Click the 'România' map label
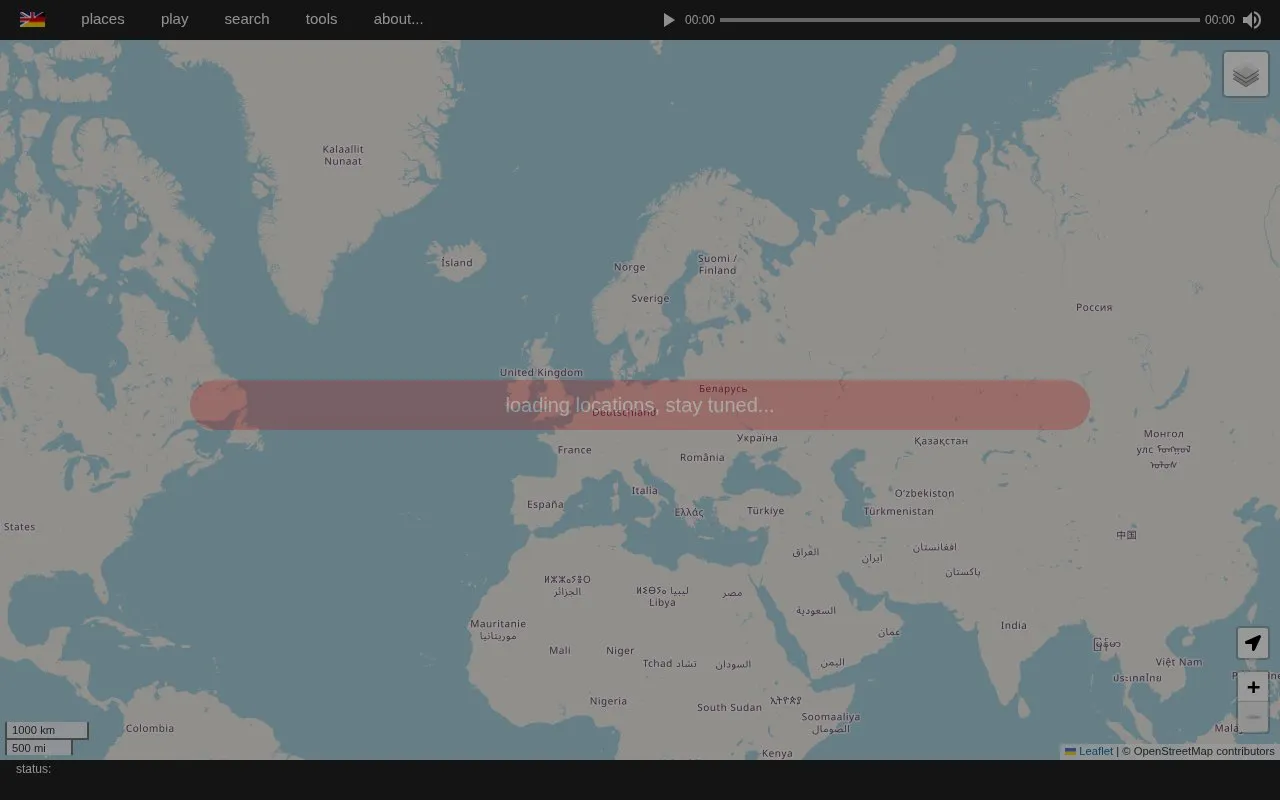Screen dimensions: 1280x800 (x=702, y=457)
